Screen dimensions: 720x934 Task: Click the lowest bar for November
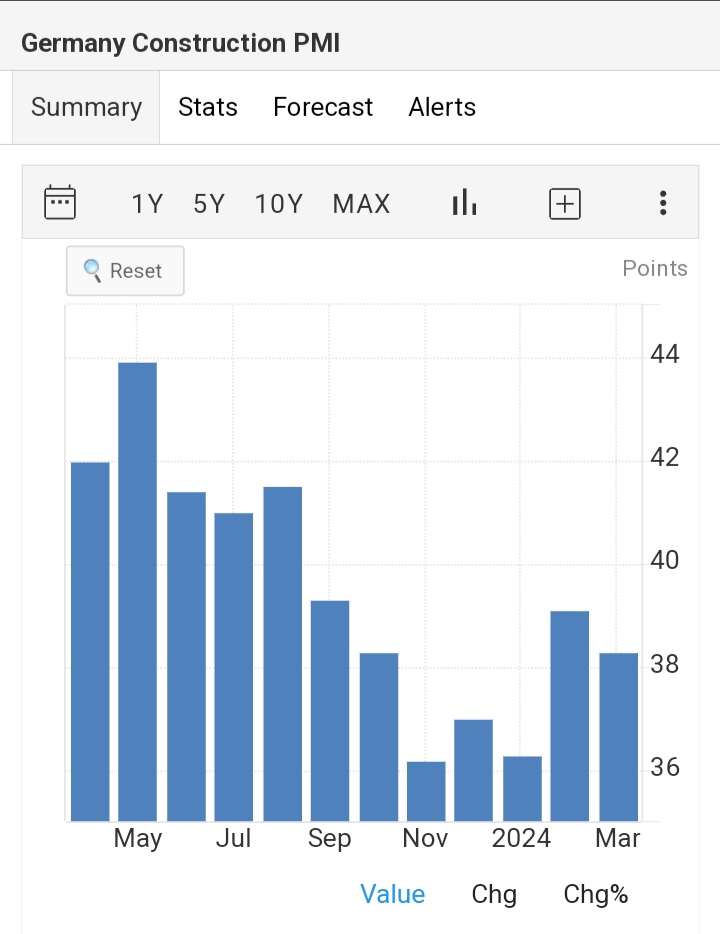pos(426,790)
